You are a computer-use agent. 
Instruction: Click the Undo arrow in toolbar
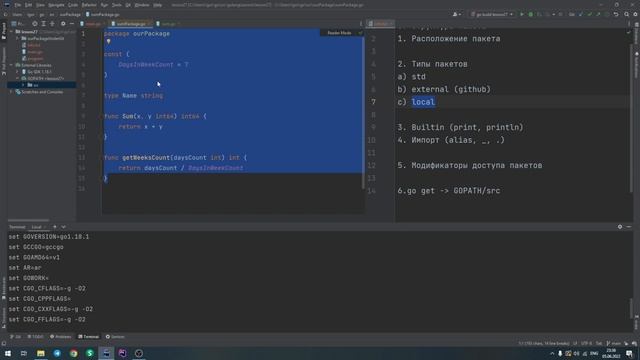tap(616, 14)
